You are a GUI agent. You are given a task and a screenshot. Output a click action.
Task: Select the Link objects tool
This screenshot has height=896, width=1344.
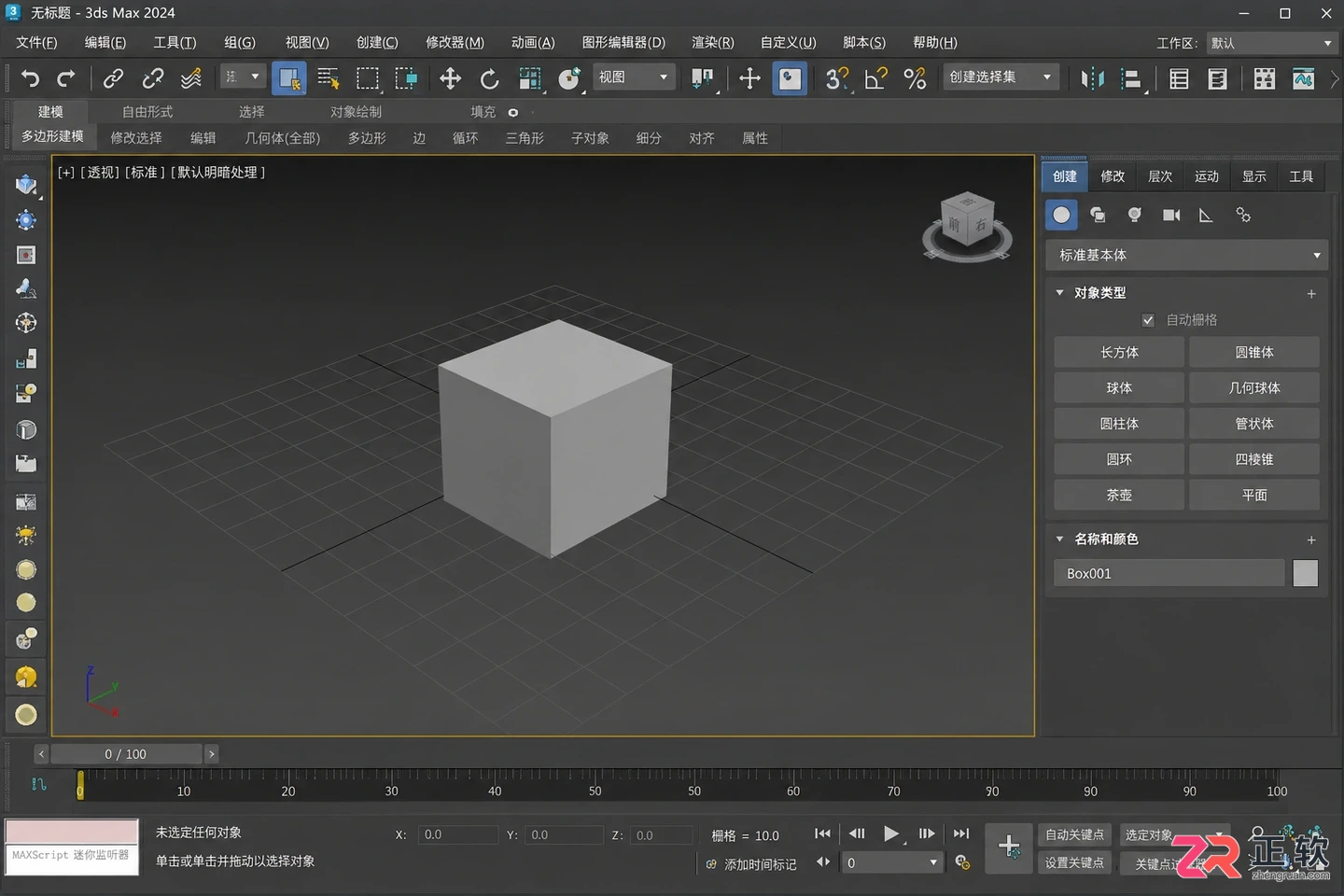coord(113,78)
